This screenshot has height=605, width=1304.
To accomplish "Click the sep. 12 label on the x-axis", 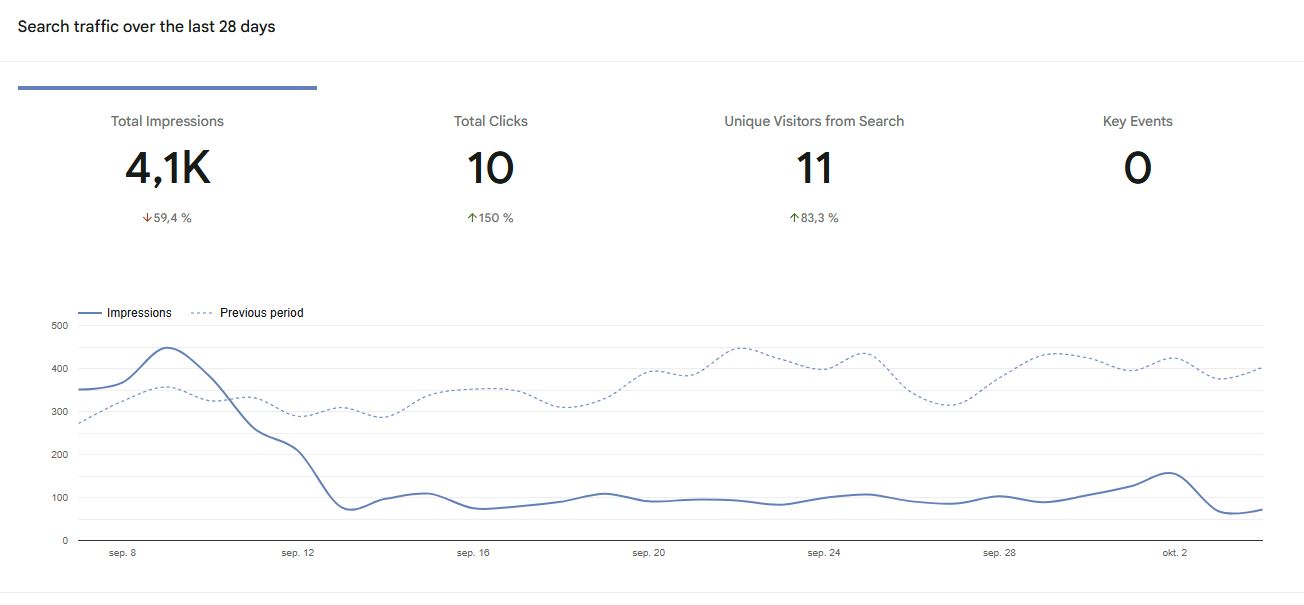I will coord(297,553).
